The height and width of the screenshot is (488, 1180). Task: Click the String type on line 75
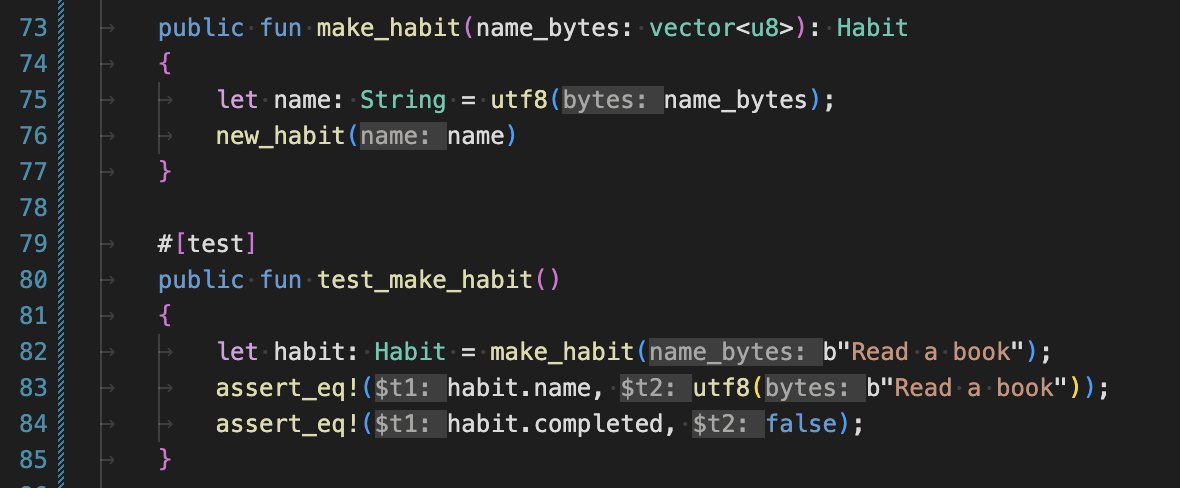[x=403, y=100]
